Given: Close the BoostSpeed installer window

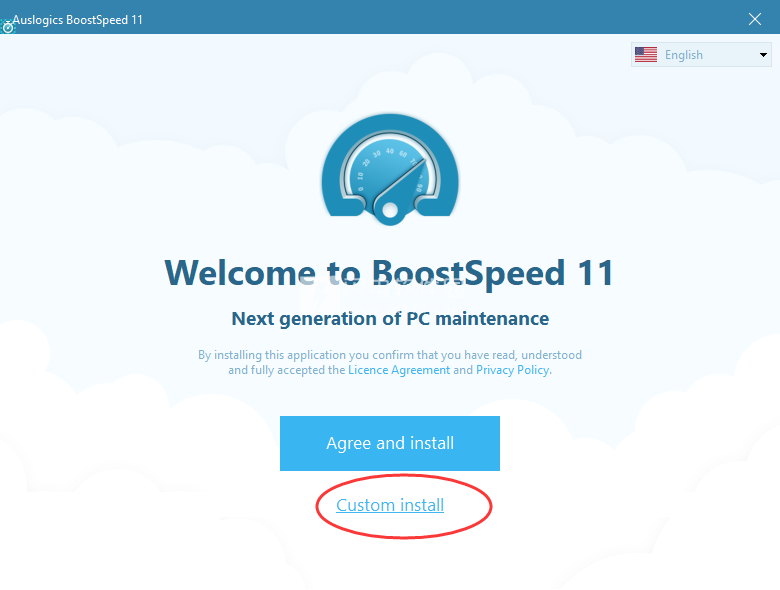Looking at the screenshot, I should pos(755,19).
